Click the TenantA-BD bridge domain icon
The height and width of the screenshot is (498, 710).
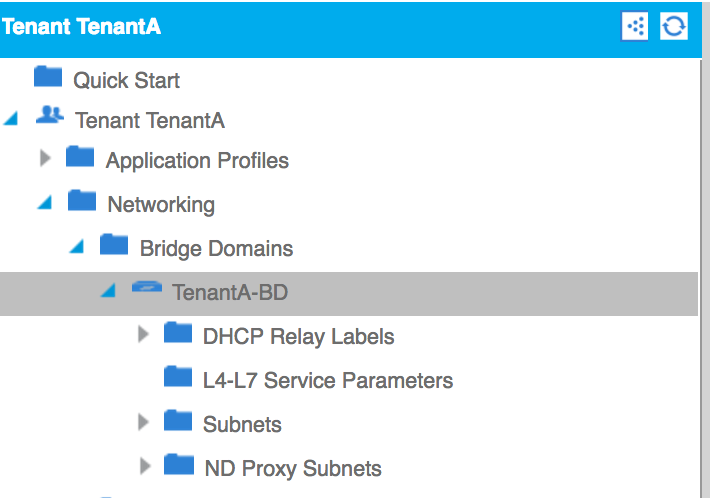[147, 289]
